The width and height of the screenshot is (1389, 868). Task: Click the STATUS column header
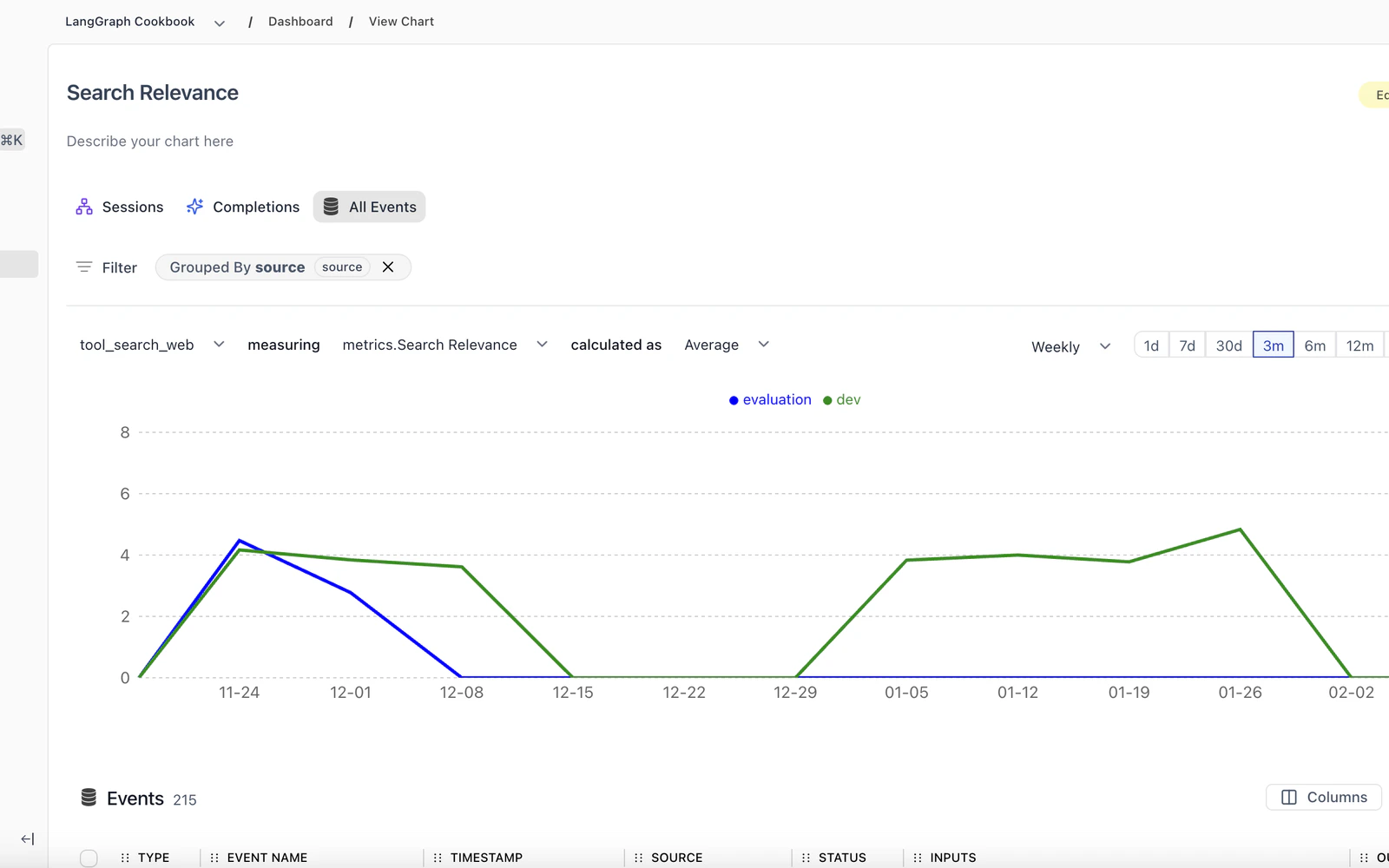(x=842, y=858)
